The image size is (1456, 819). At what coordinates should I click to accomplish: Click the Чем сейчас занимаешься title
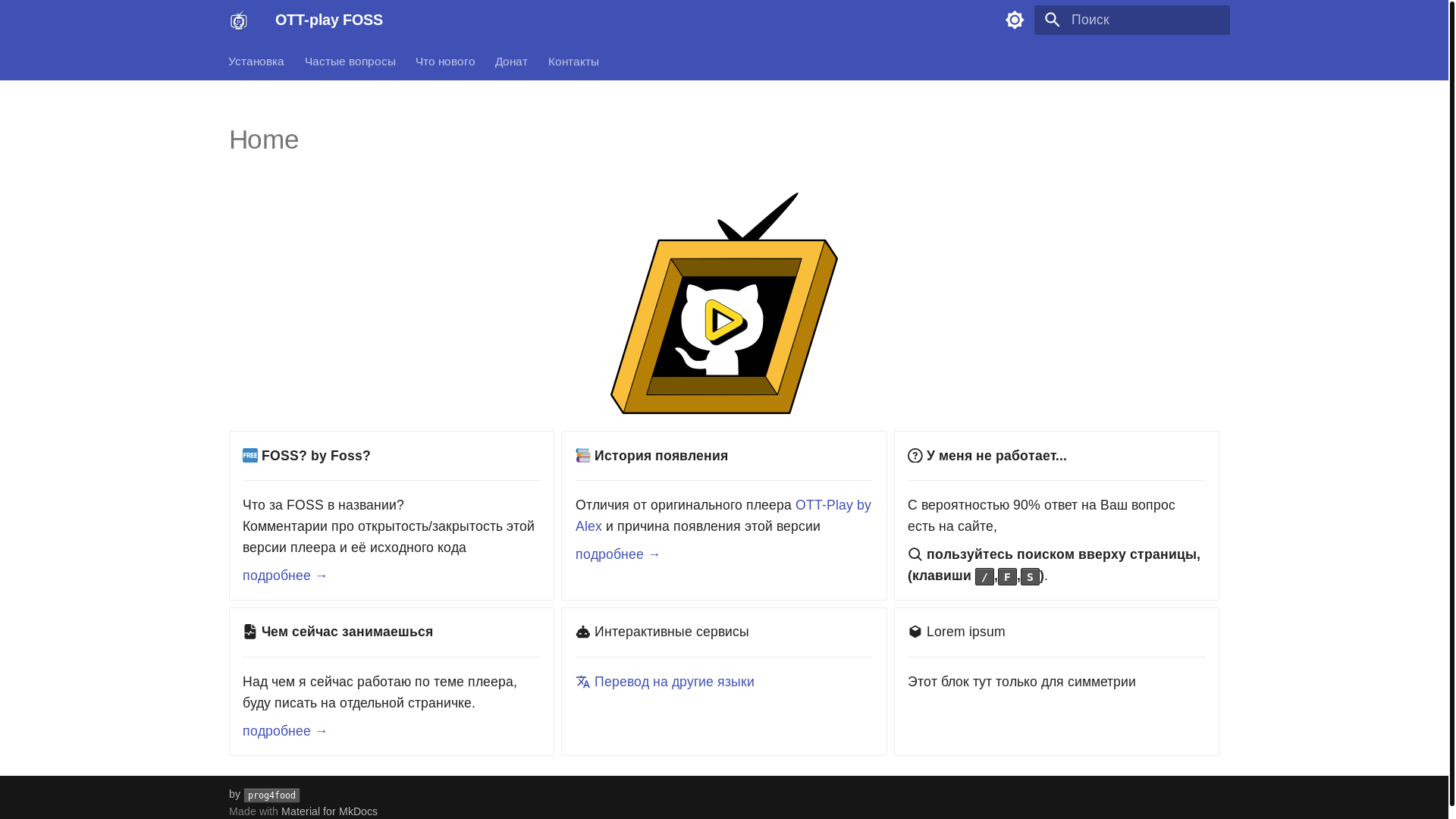coord(347,632)
